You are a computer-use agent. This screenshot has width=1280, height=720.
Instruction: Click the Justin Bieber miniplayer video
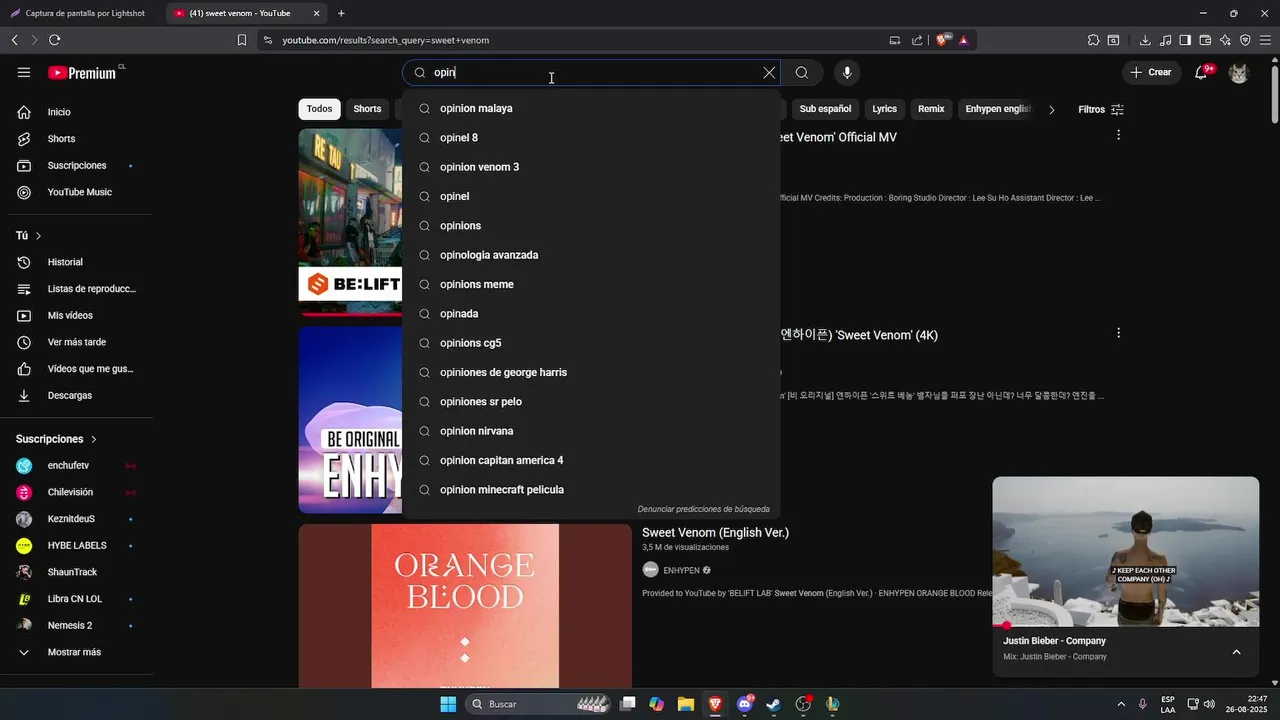tap(1126, 551)
